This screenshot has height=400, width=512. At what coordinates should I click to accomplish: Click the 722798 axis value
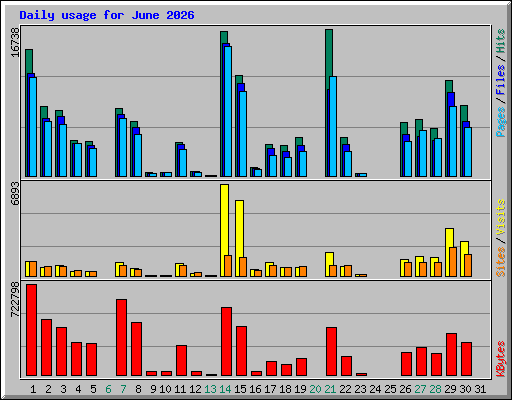[15, 299]
